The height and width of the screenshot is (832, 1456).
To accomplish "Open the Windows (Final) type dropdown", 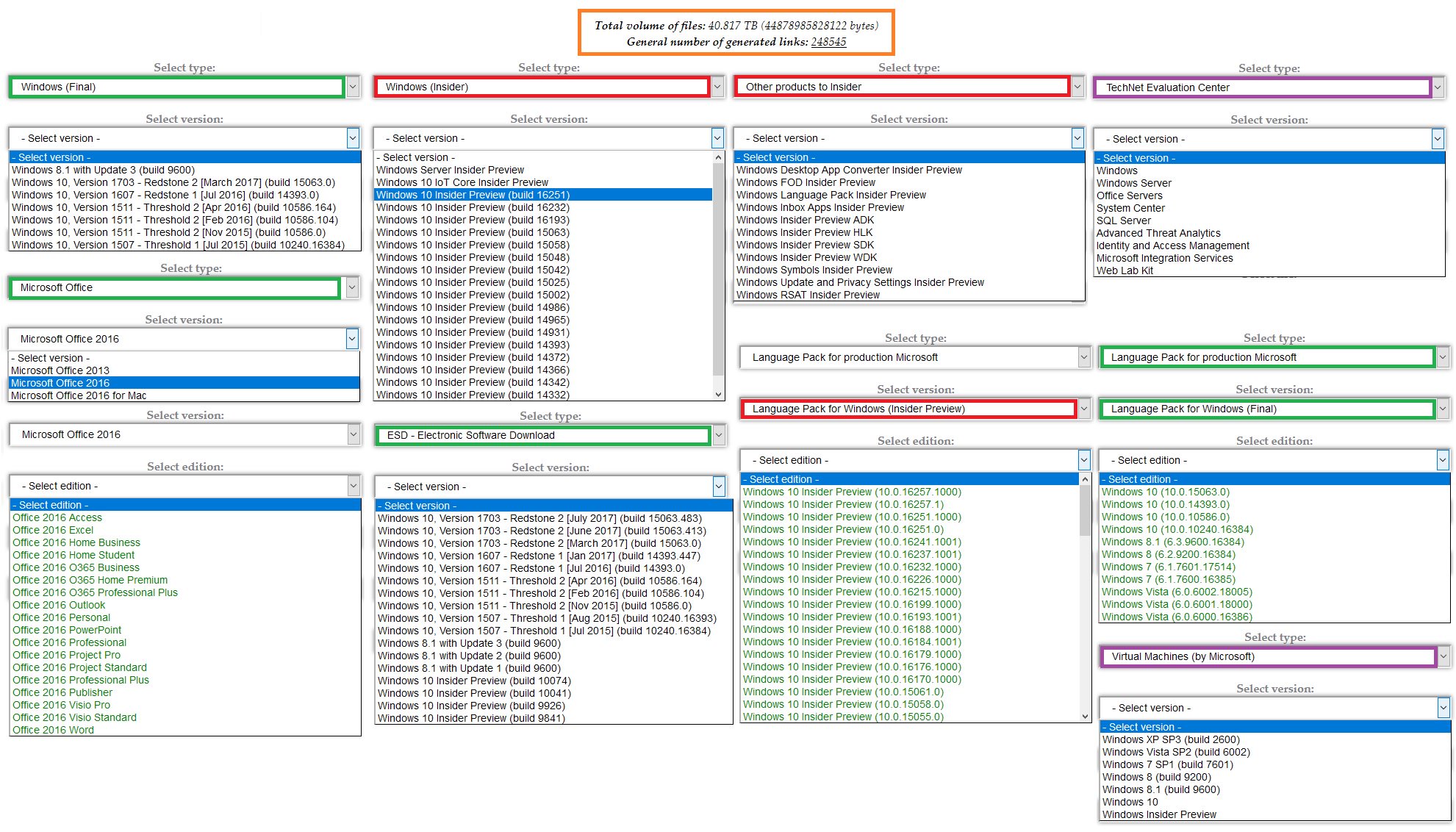I will tap(184, 87).
